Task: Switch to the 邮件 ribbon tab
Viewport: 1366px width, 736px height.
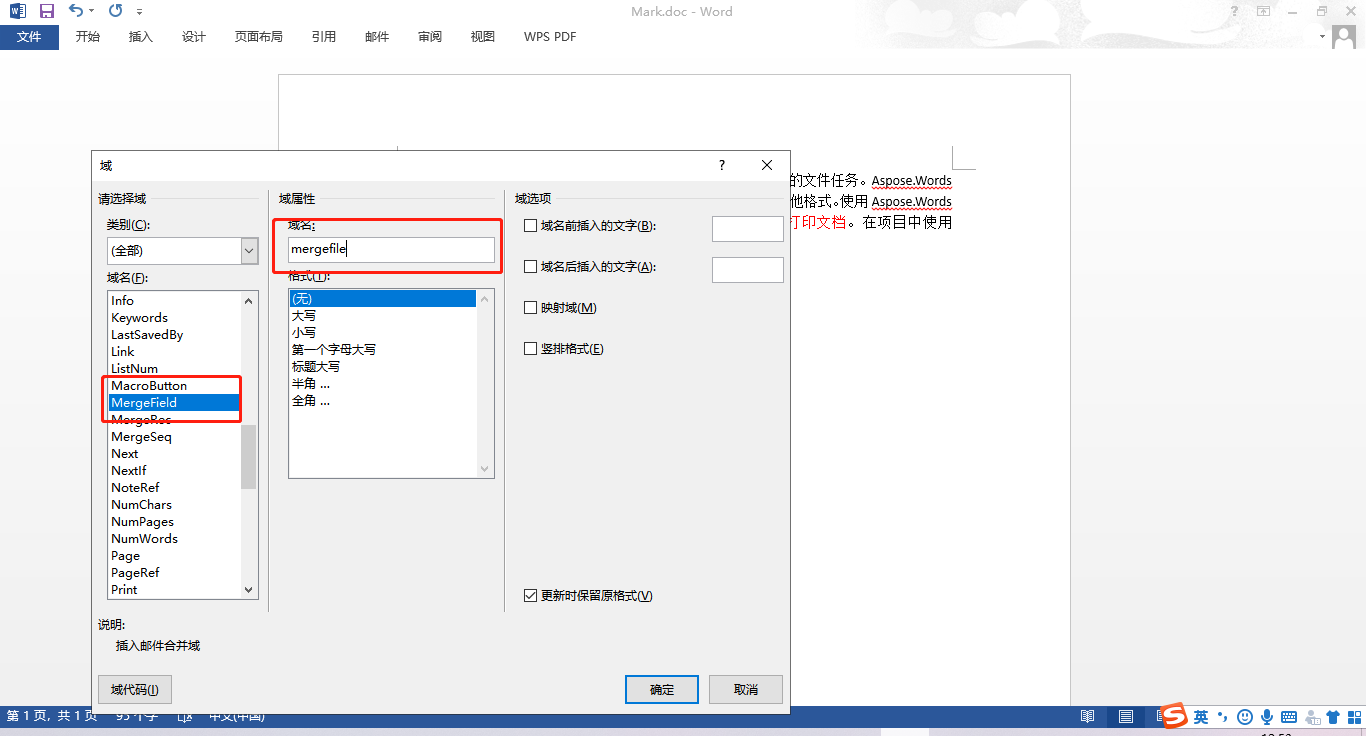Action: [377, 36]
